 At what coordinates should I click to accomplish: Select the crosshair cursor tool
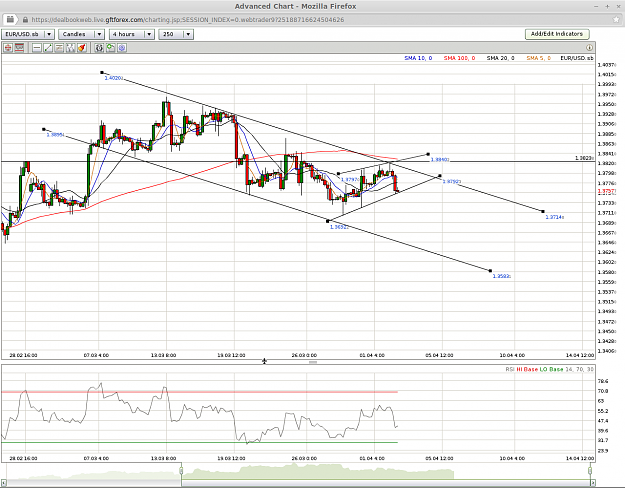point(8,48)
